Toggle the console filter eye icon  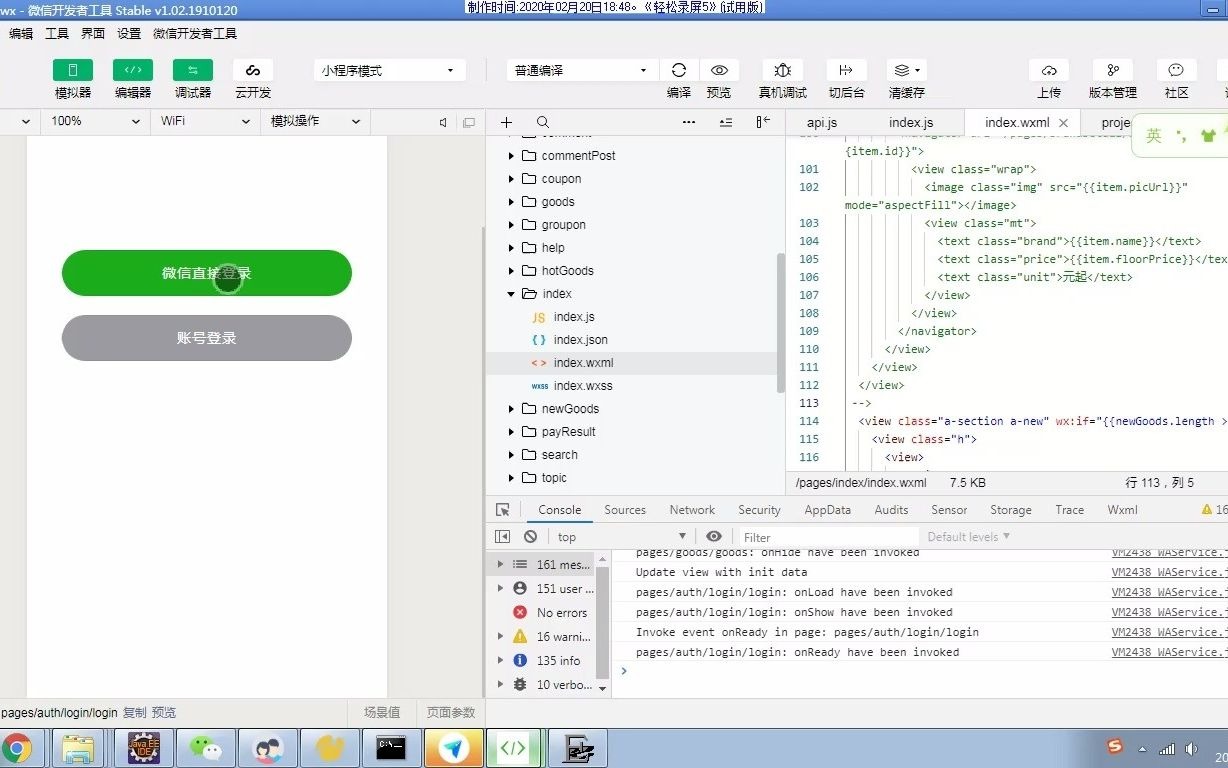click(713, 536)
